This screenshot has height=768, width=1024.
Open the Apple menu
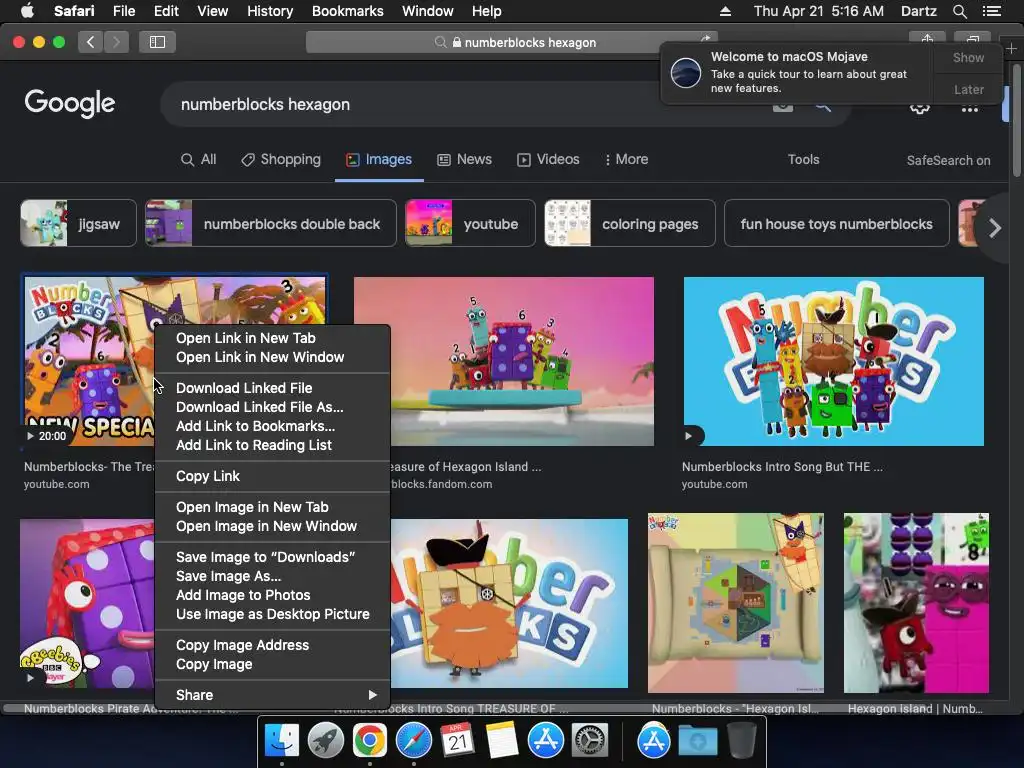[x=27, y=11]
